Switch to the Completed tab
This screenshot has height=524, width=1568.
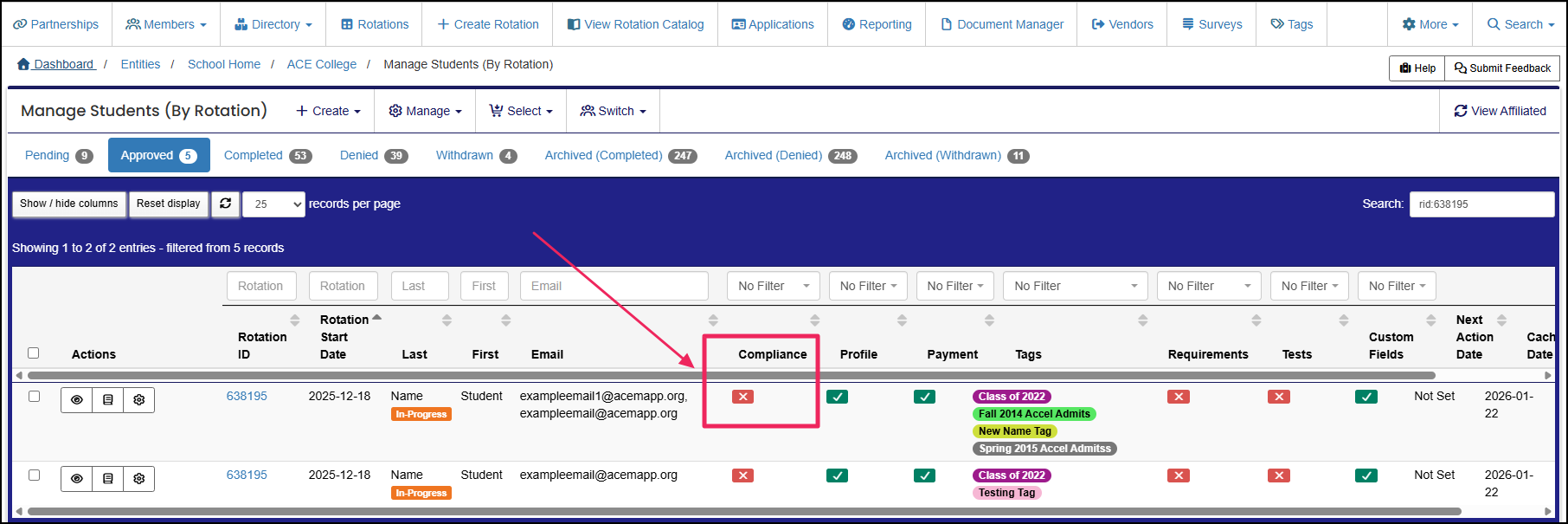267,155
